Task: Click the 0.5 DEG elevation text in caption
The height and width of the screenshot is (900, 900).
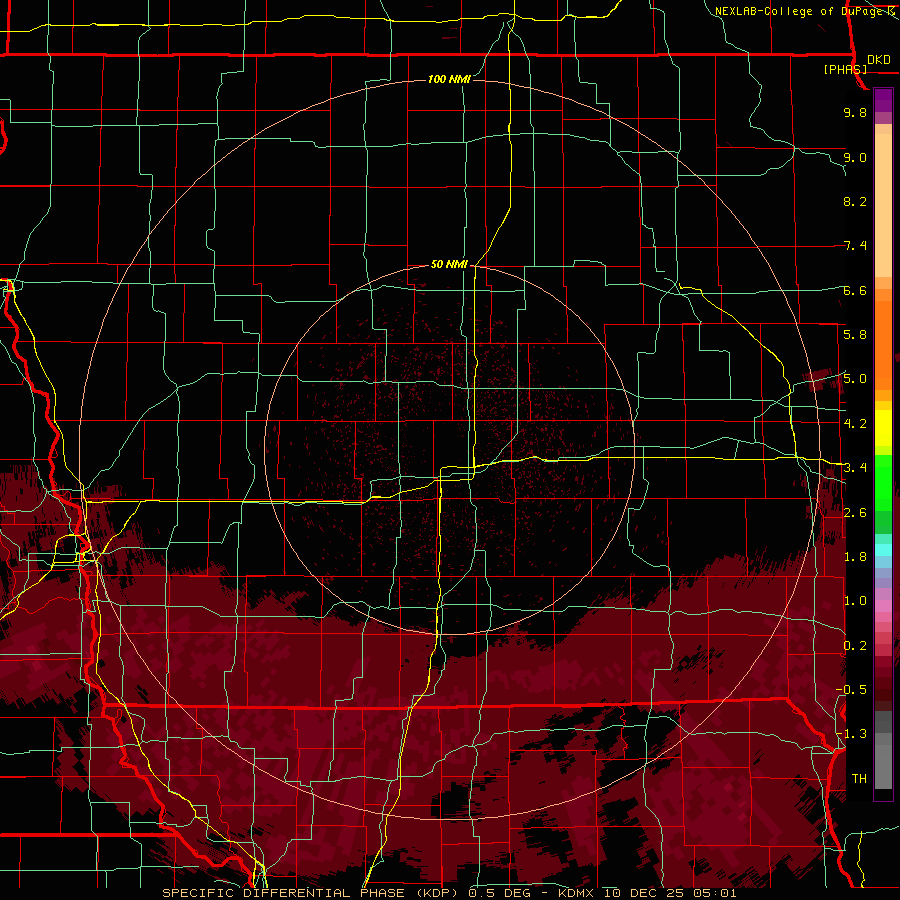Action: click(499, 893)
